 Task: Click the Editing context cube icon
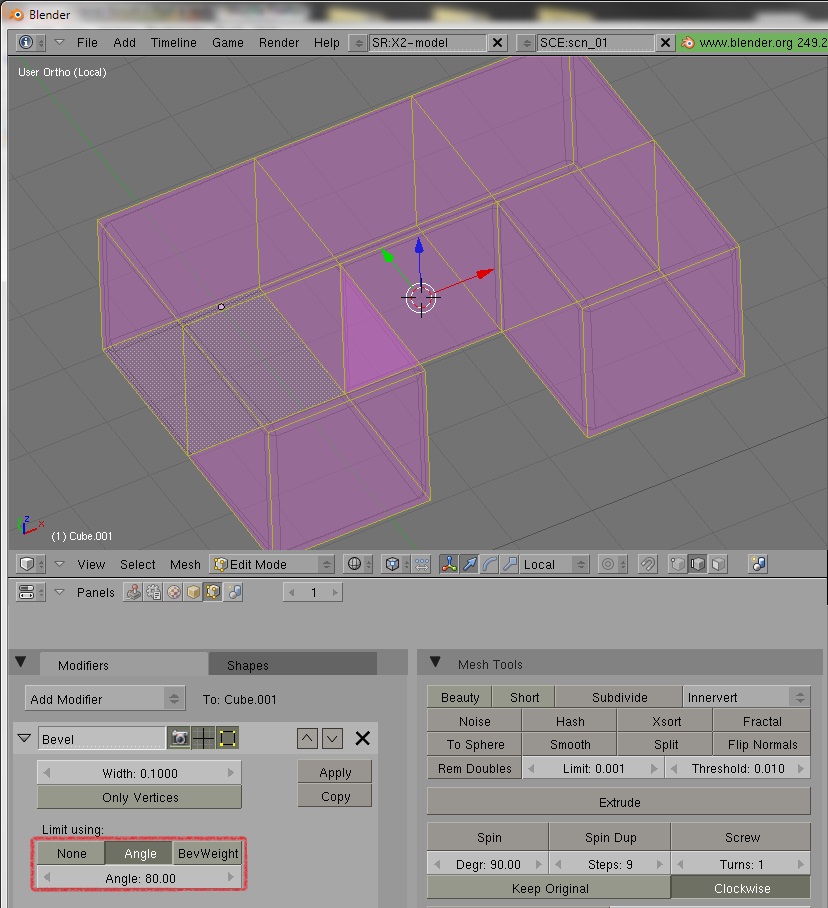213,592
